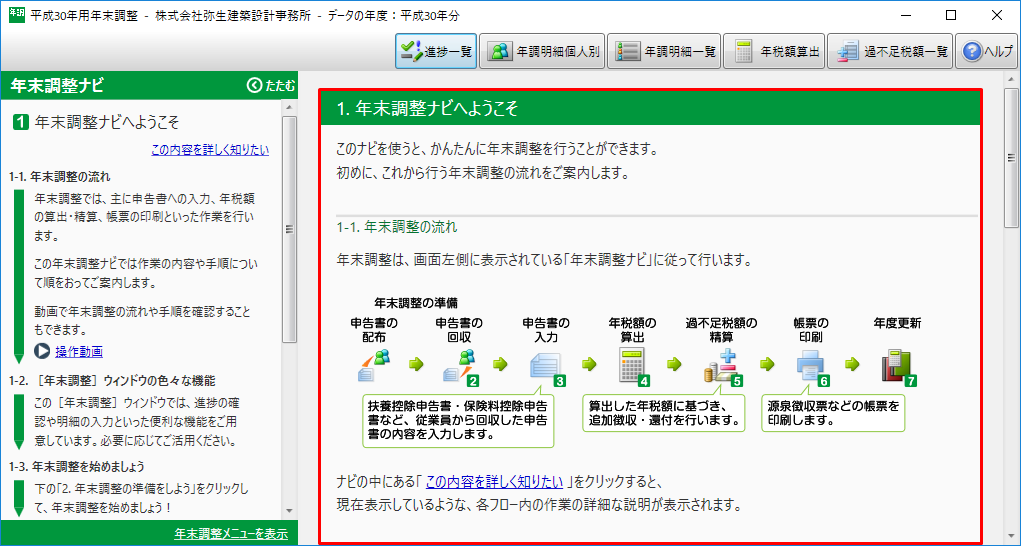Screen dimensions: 1021x546
Task: Click the 年税額の算出 step 4 calculator icon
Action: (632, 366)
